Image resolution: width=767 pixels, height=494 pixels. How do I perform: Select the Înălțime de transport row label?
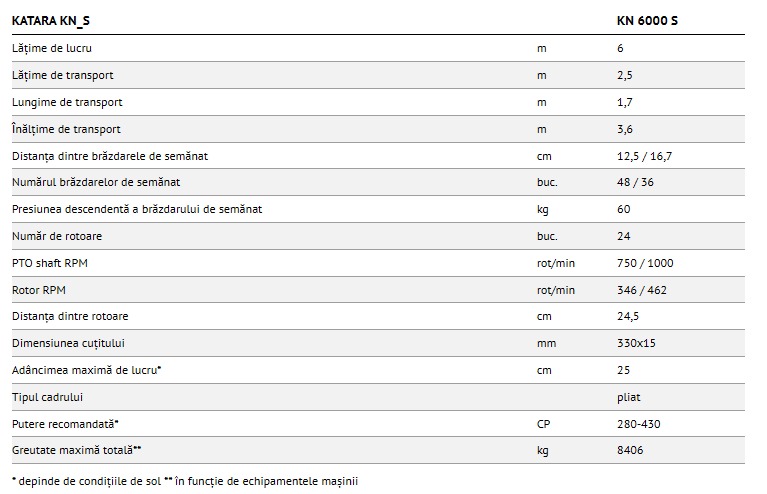coord(66,129)
